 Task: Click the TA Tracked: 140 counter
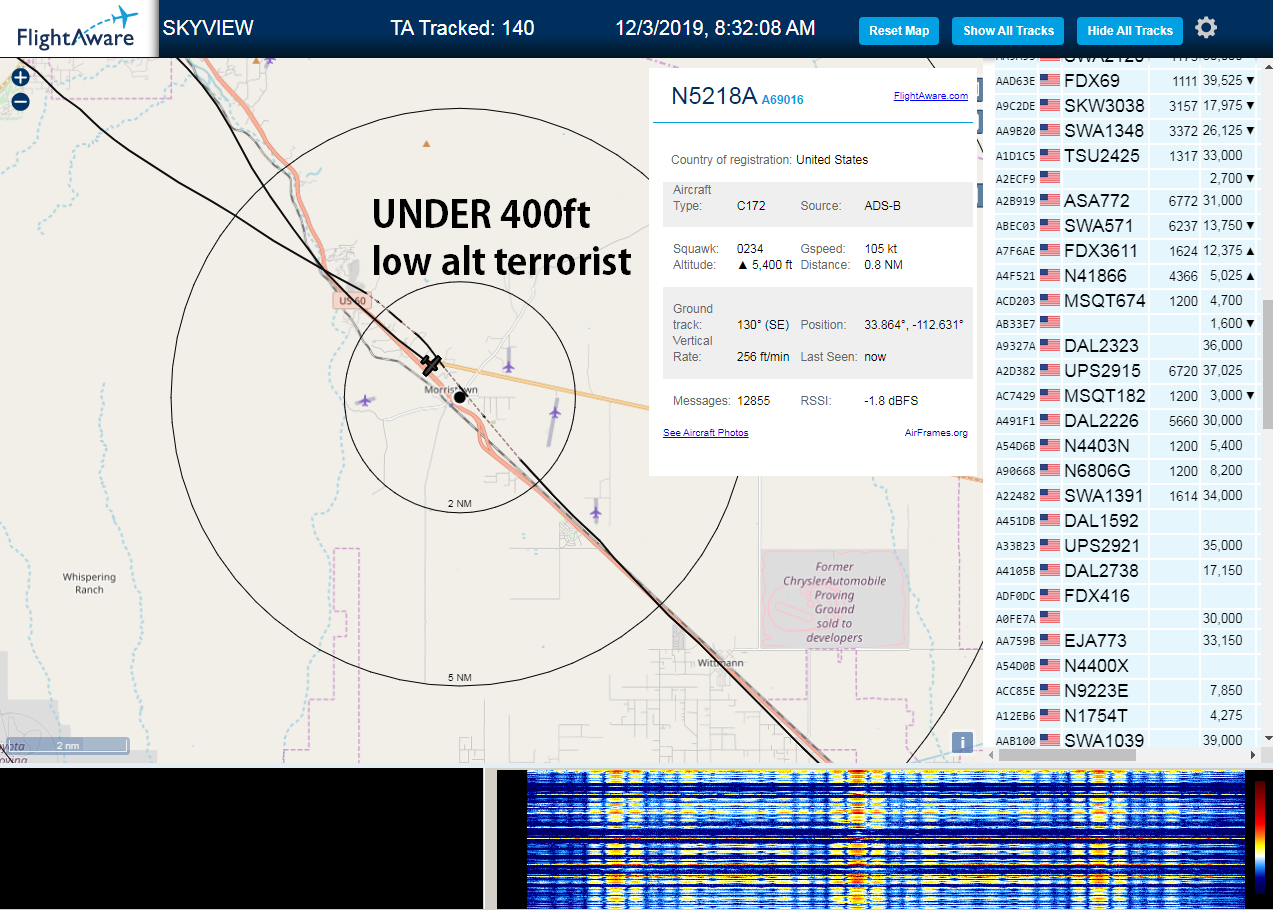click(x=462, y=28)
